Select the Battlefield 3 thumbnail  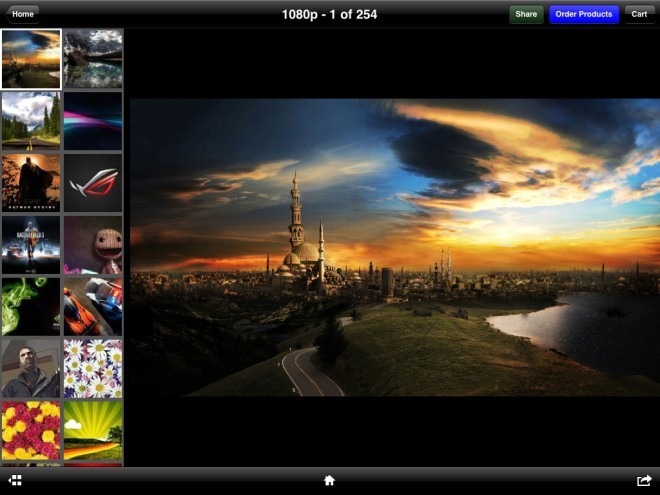[x=31, y=245]
